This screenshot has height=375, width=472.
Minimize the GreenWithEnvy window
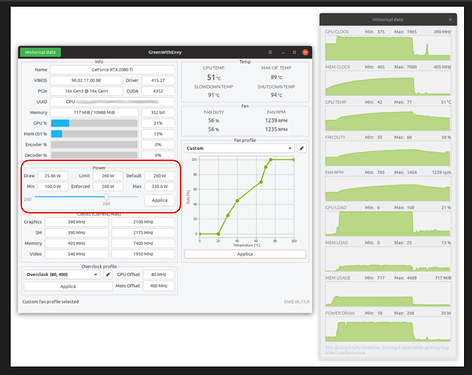283,52
